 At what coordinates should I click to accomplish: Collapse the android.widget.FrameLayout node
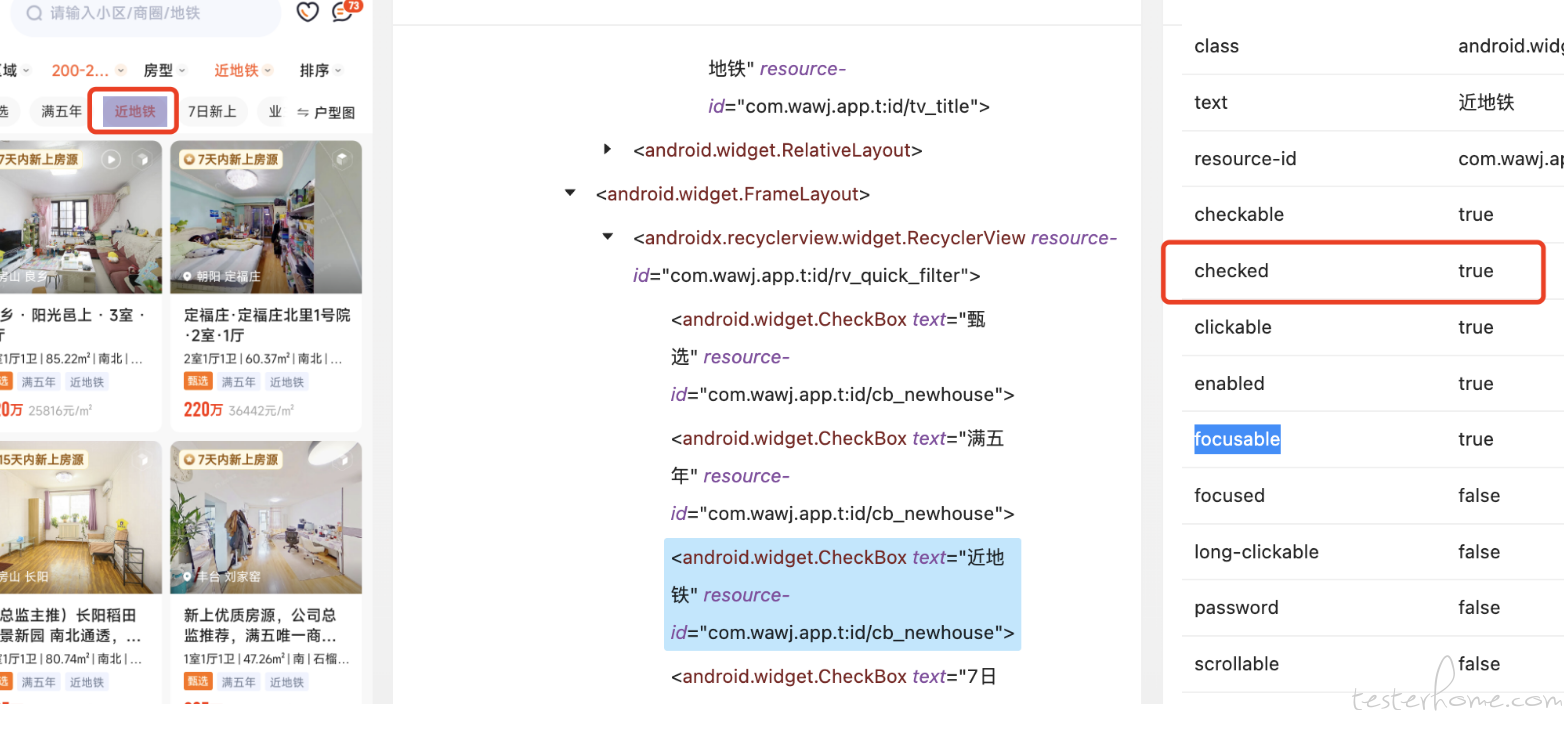pyautogui.click(x=570, y=193)
